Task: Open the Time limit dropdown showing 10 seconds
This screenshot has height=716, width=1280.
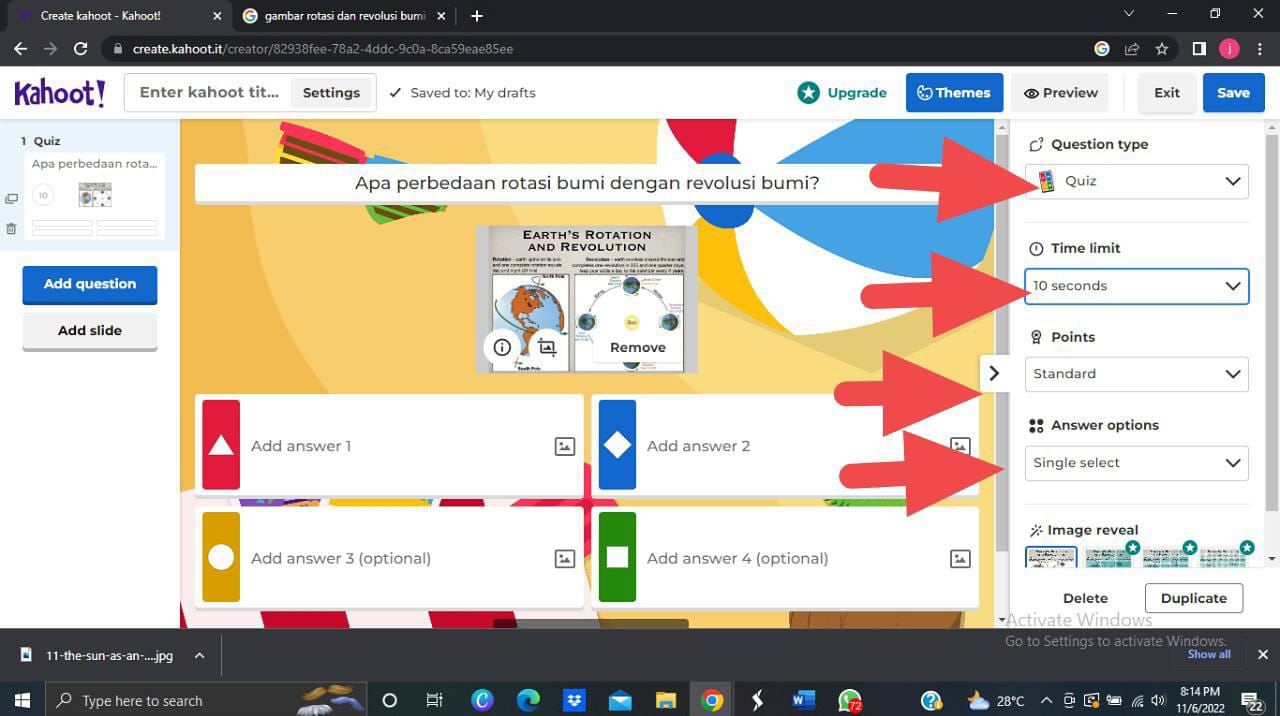Action: [1137, 286]
